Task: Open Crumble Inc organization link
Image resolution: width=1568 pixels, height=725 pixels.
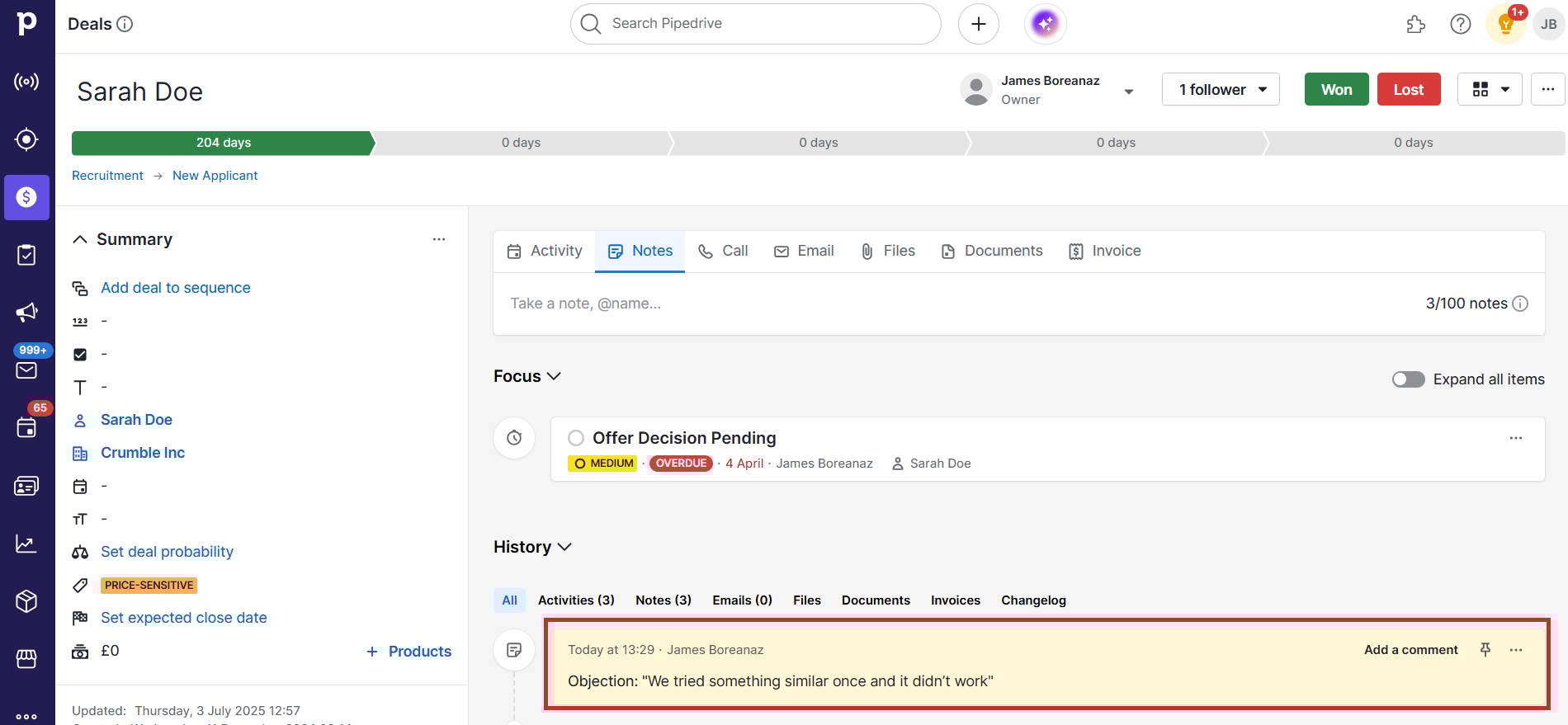Action: pyautogui.click(x=143, y=453)
